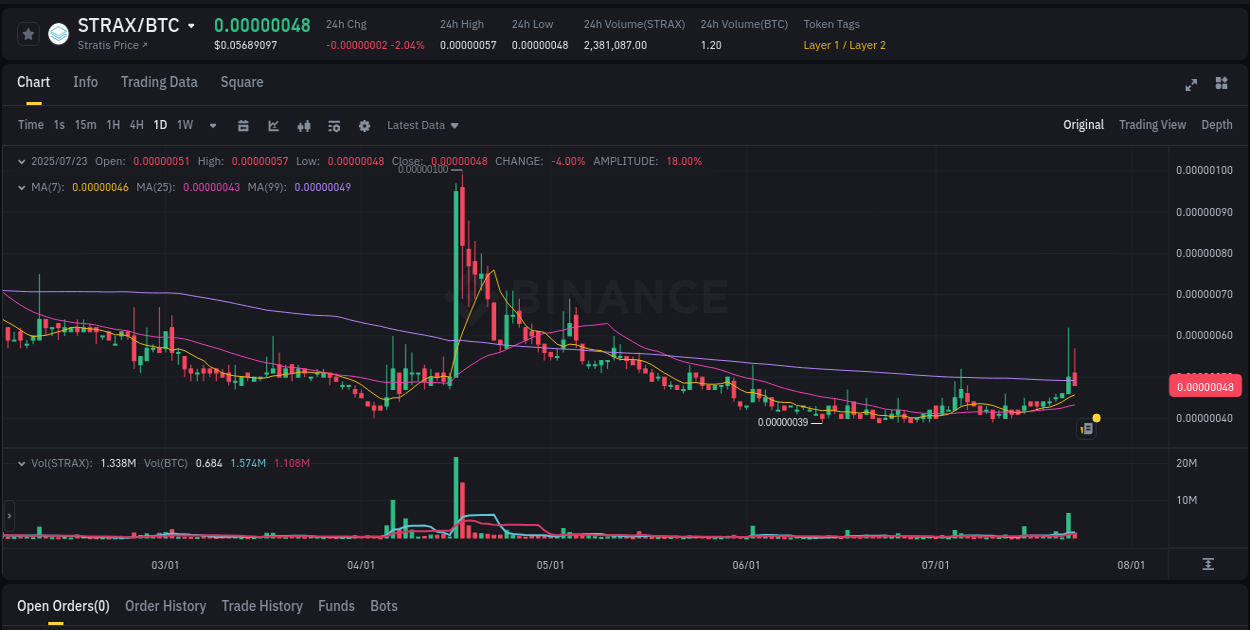Open the Latest Data dropdown
Viewport: 1250px width, 630px height.
(422, 125)
